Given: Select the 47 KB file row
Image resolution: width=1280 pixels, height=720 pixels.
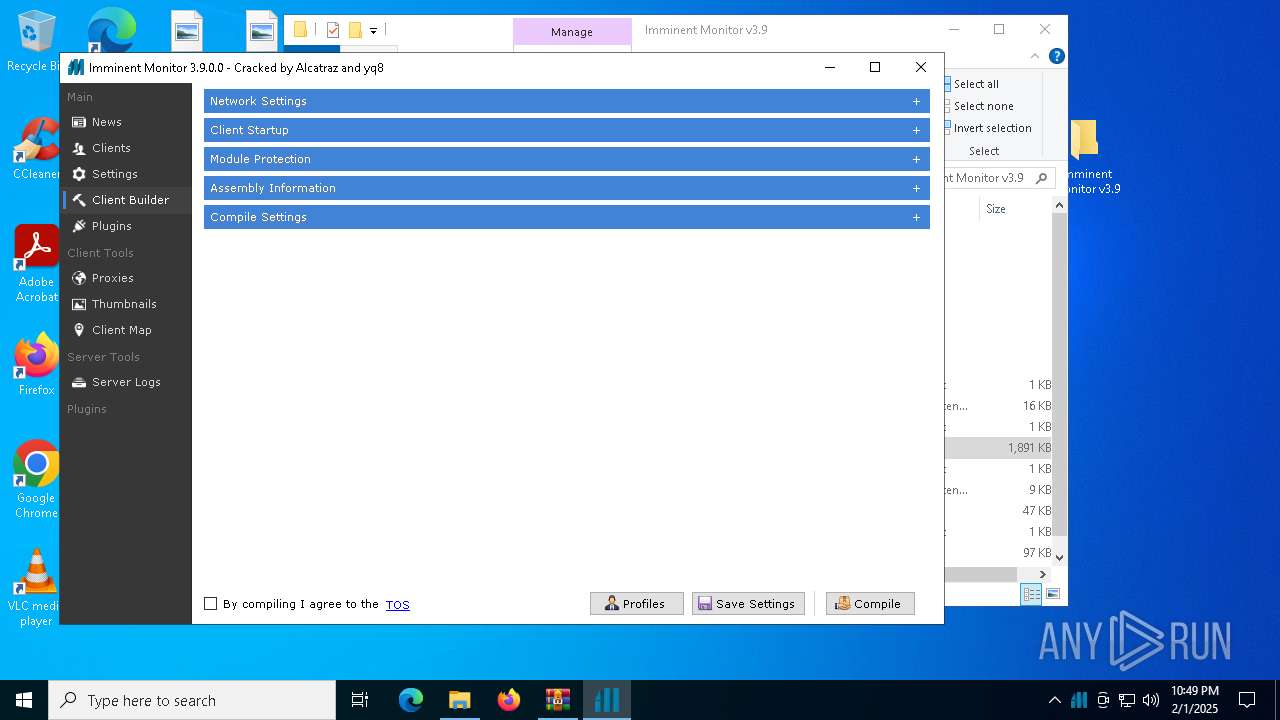Looking at the screenshot, I should coord(998,511).
